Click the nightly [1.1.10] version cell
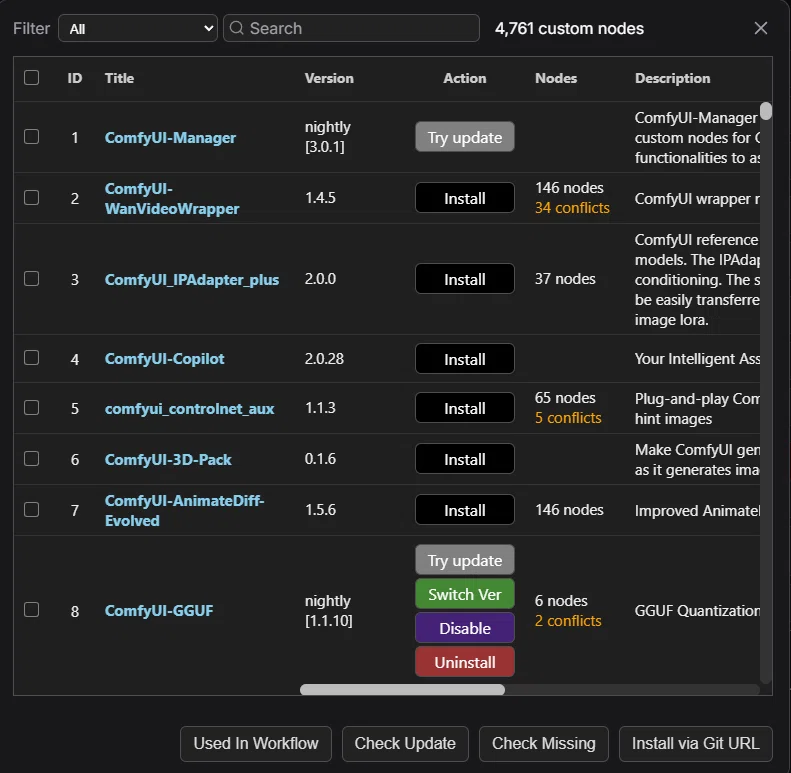791x773 pixels. coord(328,611)
